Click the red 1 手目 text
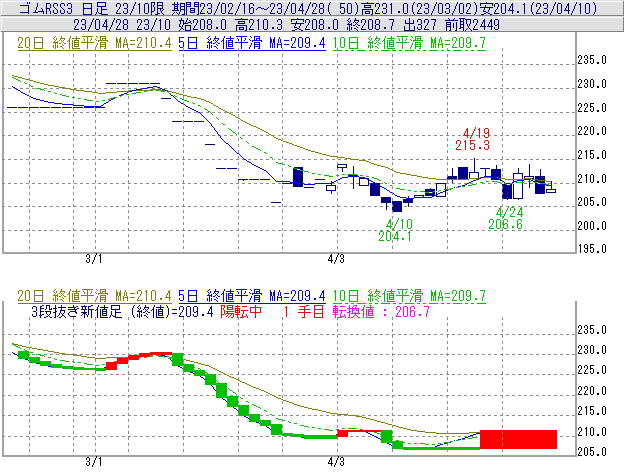This screenshot has width=624, height=475. [304, 311]
